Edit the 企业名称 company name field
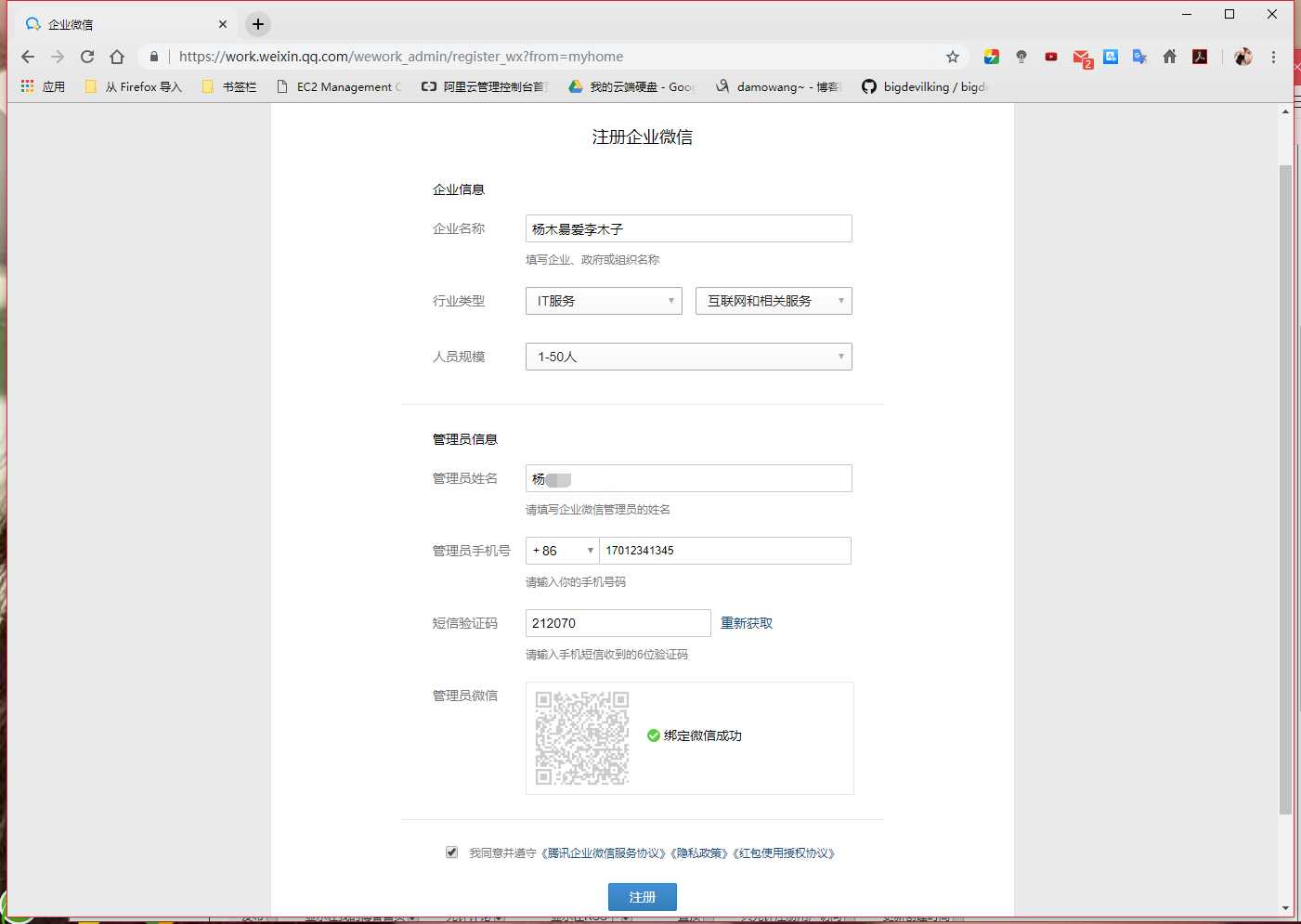This screenshot has width=1301, height=924. pyautogui.click(x=689, y=228)
